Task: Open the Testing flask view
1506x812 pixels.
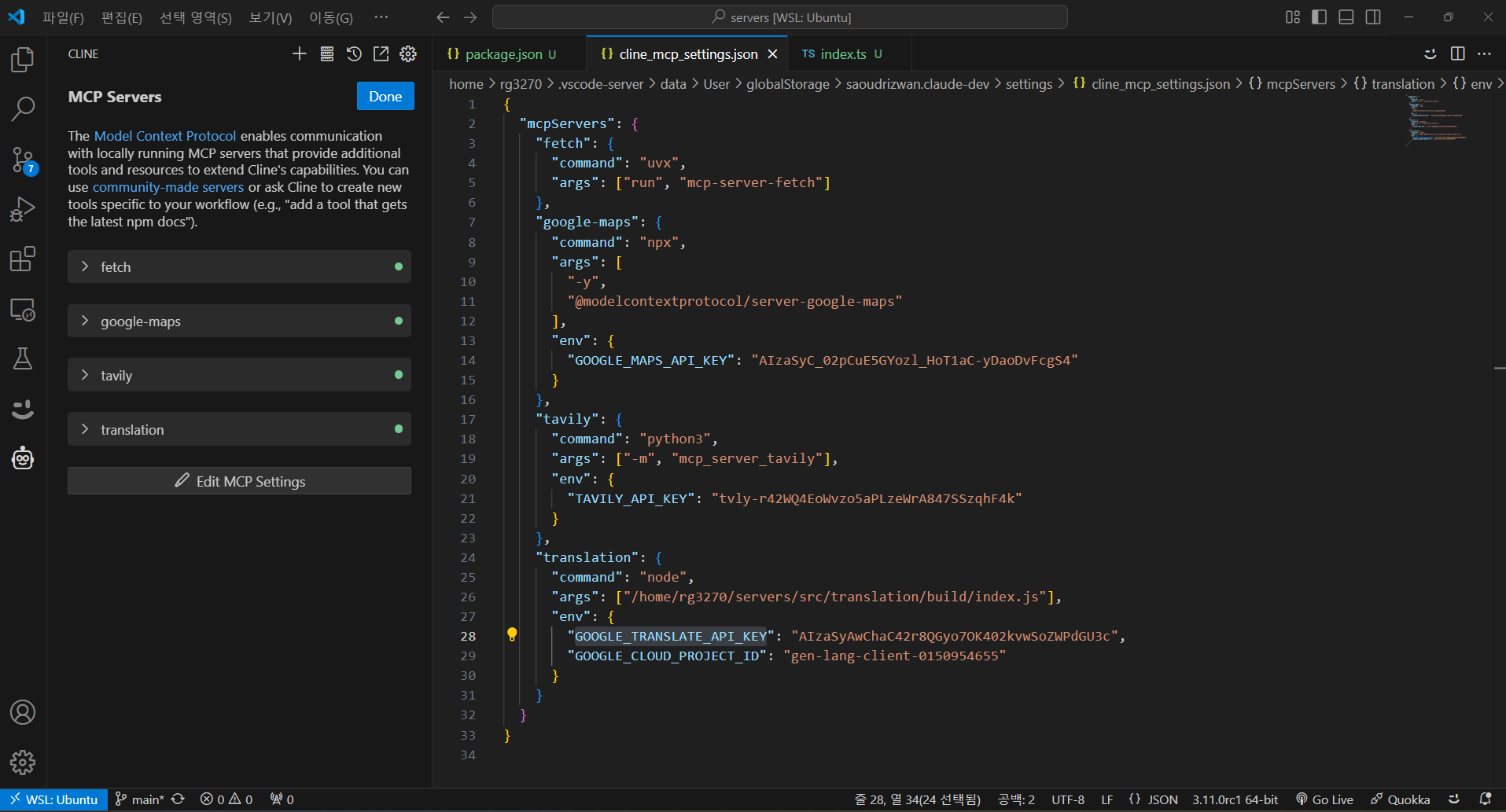Action: pyautogui.click(x=23, y=359)
